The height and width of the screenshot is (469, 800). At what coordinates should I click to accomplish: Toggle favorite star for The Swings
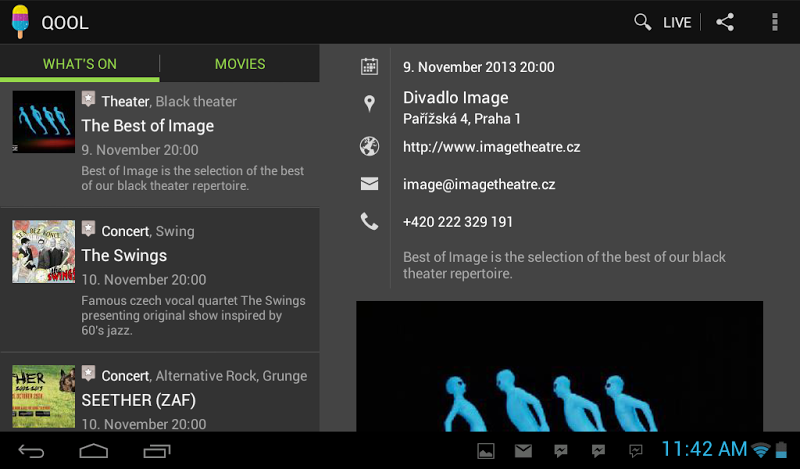click(x=88, y=229)
